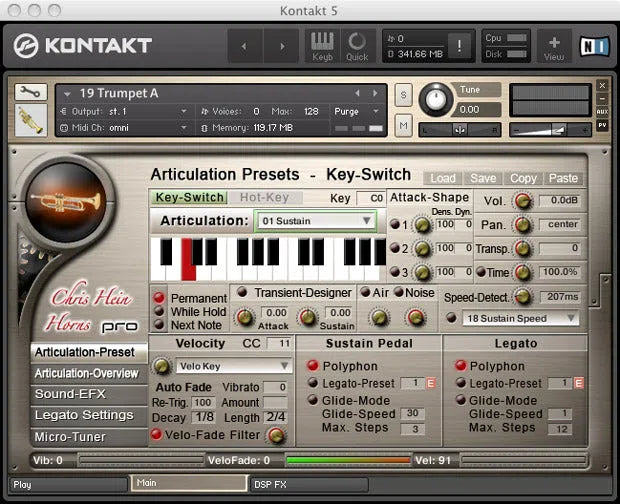
Task: Select the Permanent radio option
Action: click(x=158, y=298)
